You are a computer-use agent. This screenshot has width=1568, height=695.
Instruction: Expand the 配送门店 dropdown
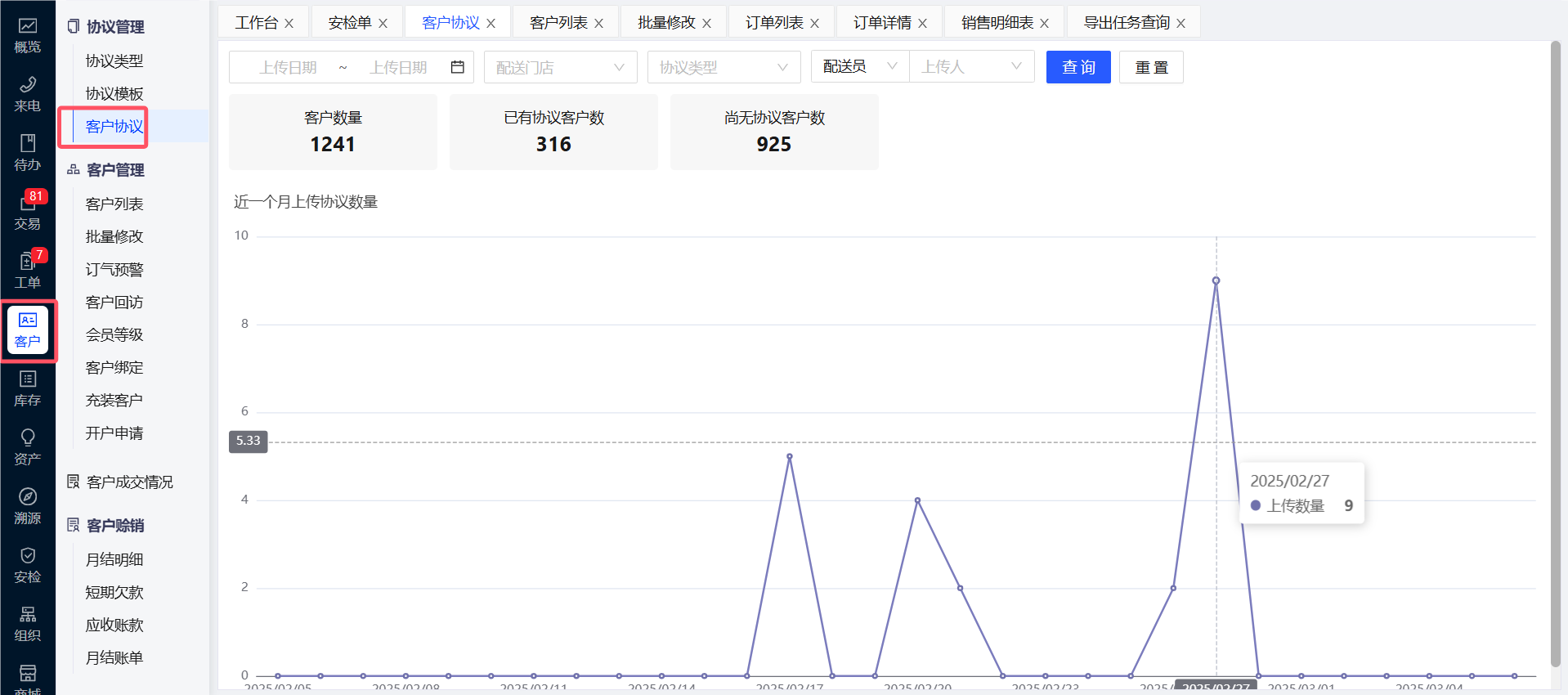(560, 67)
